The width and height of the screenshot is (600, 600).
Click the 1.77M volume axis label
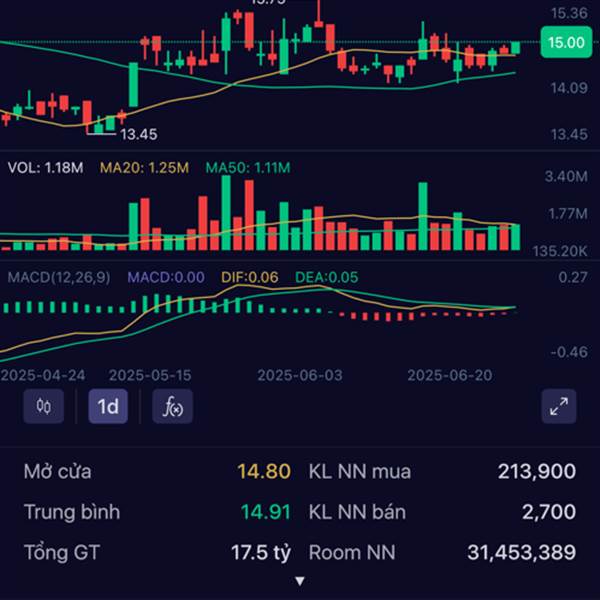[x=568, y=214]
